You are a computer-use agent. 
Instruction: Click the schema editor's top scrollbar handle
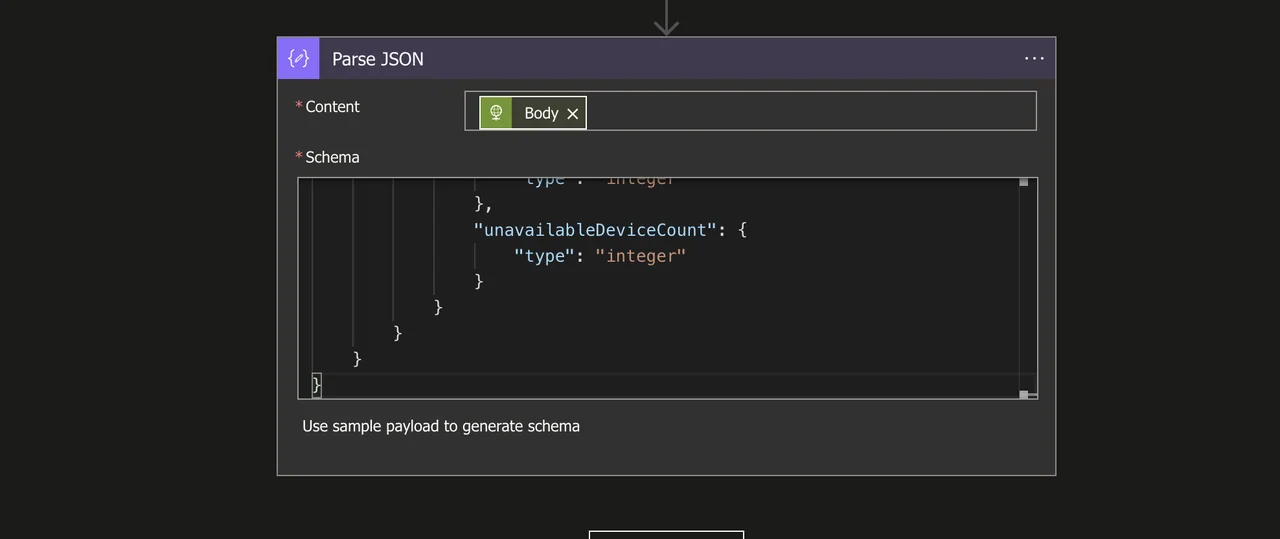1023,182
